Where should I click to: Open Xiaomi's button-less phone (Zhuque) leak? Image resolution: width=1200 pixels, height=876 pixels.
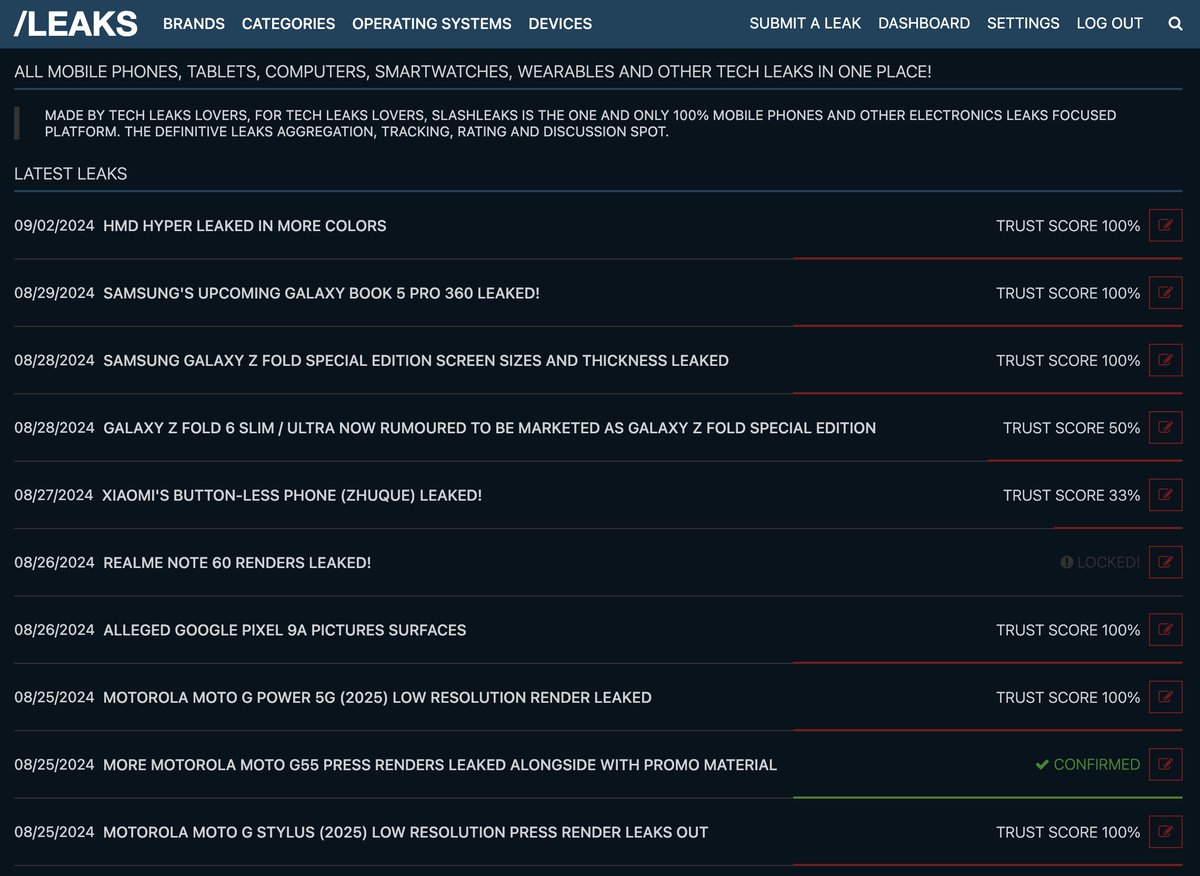tap(292, 495)
